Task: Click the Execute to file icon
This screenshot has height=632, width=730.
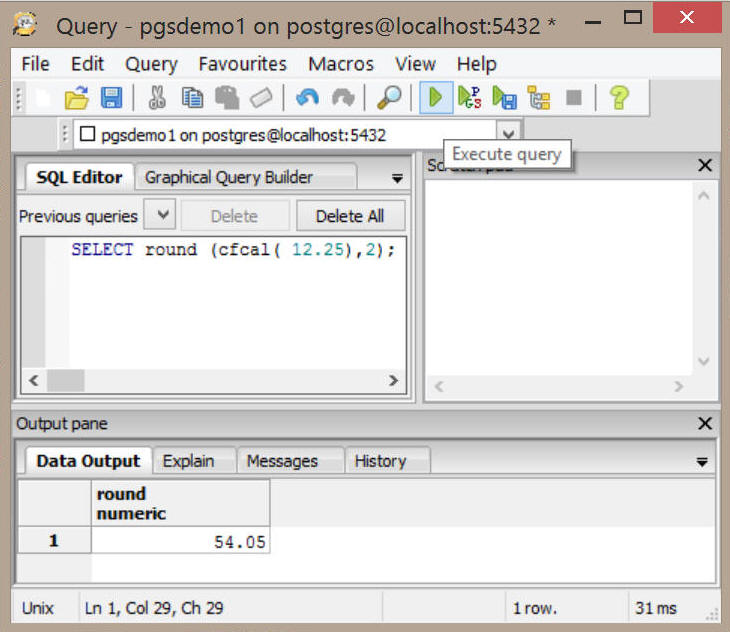Action: (x=504, y=98)
